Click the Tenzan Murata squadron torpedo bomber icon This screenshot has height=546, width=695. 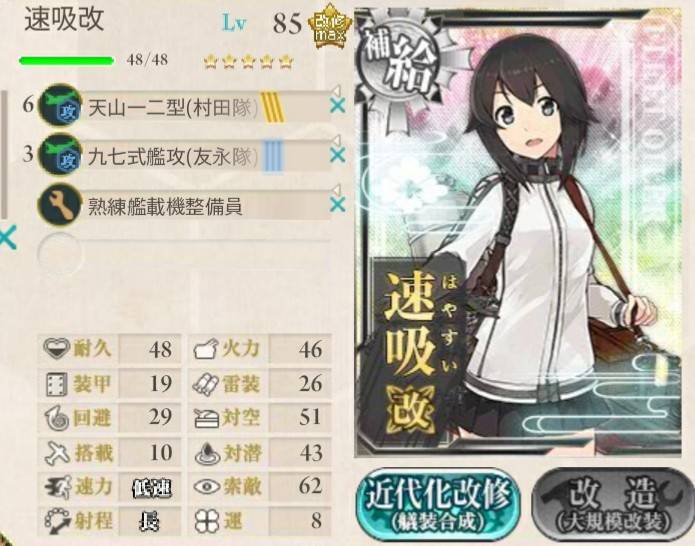tap(60, 105)
